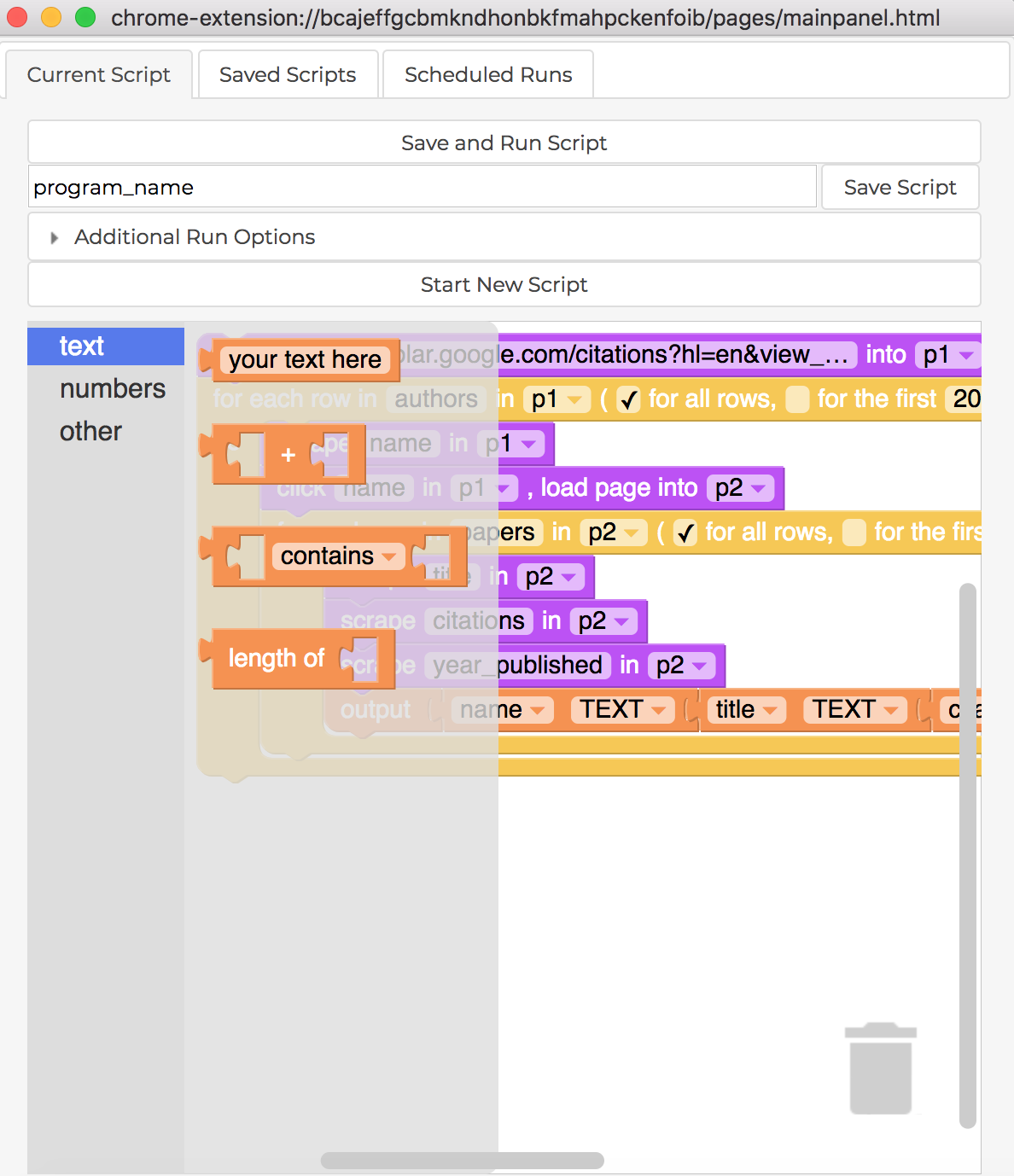Toggle 'for all rows' checkbox in authors loop
1014x1176 pixels.
629,399
